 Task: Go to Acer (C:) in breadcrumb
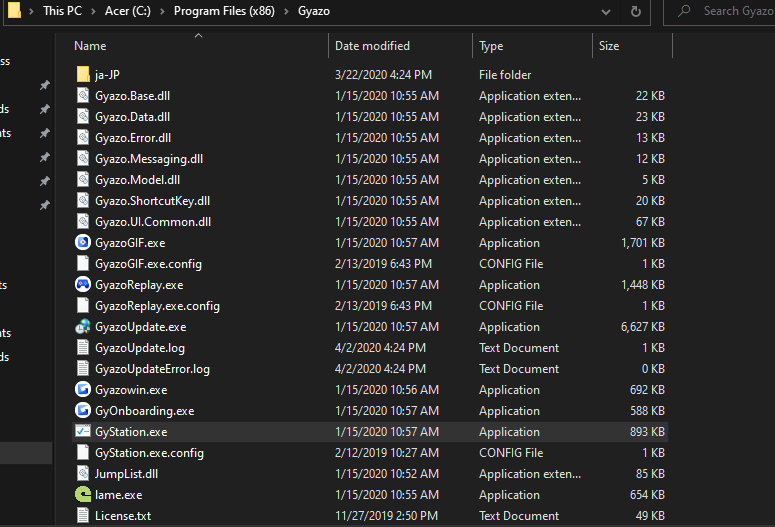[x=128, y=11]
